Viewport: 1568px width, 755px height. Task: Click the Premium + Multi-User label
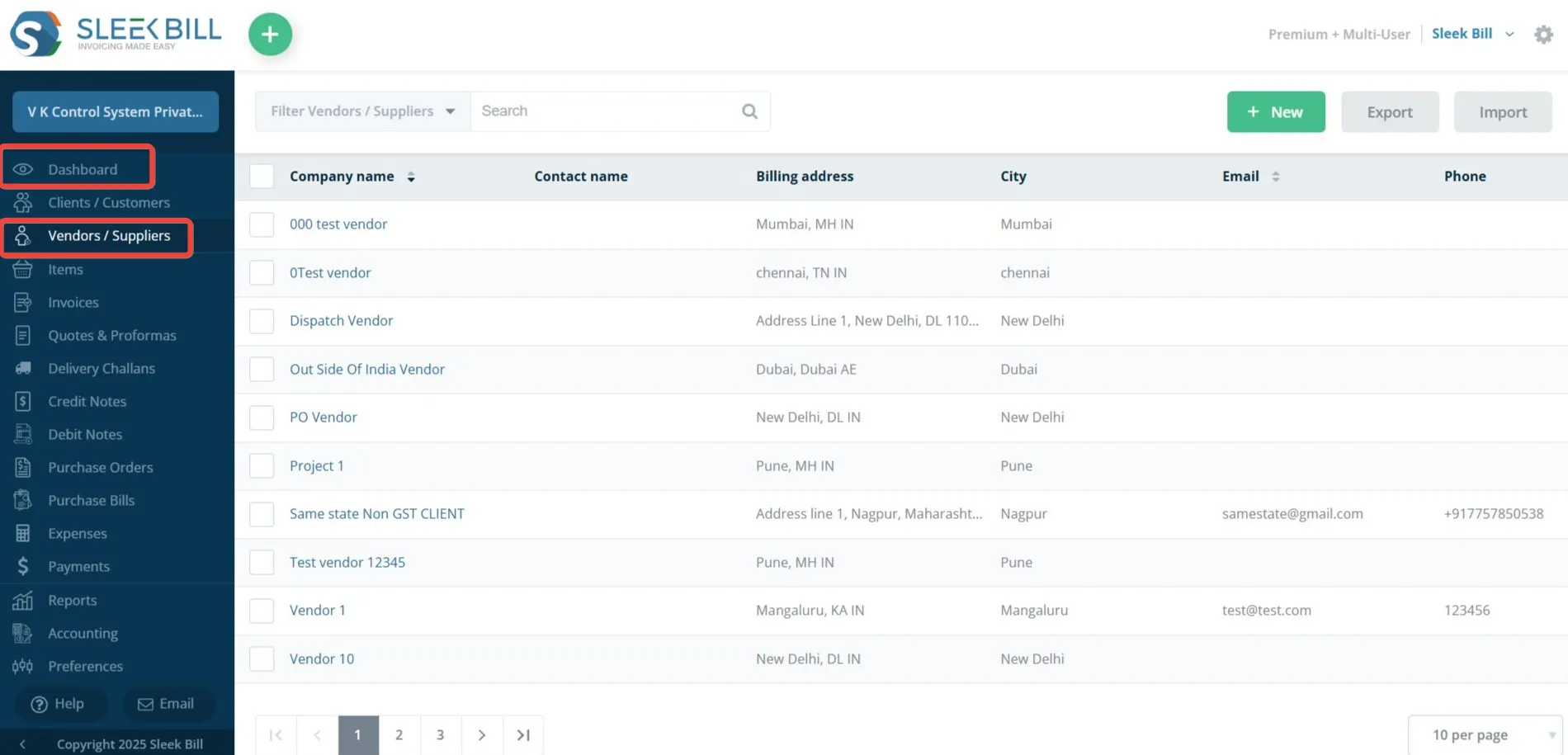click(x=1339, y=34)
